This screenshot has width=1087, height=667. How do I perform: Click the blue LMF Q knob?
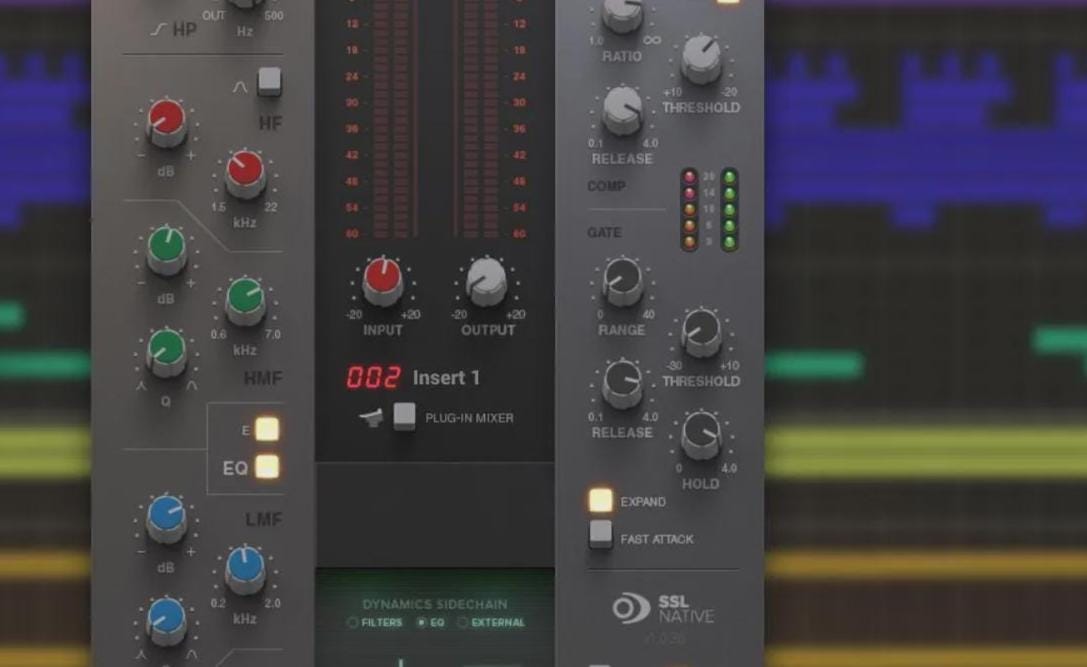166,621
